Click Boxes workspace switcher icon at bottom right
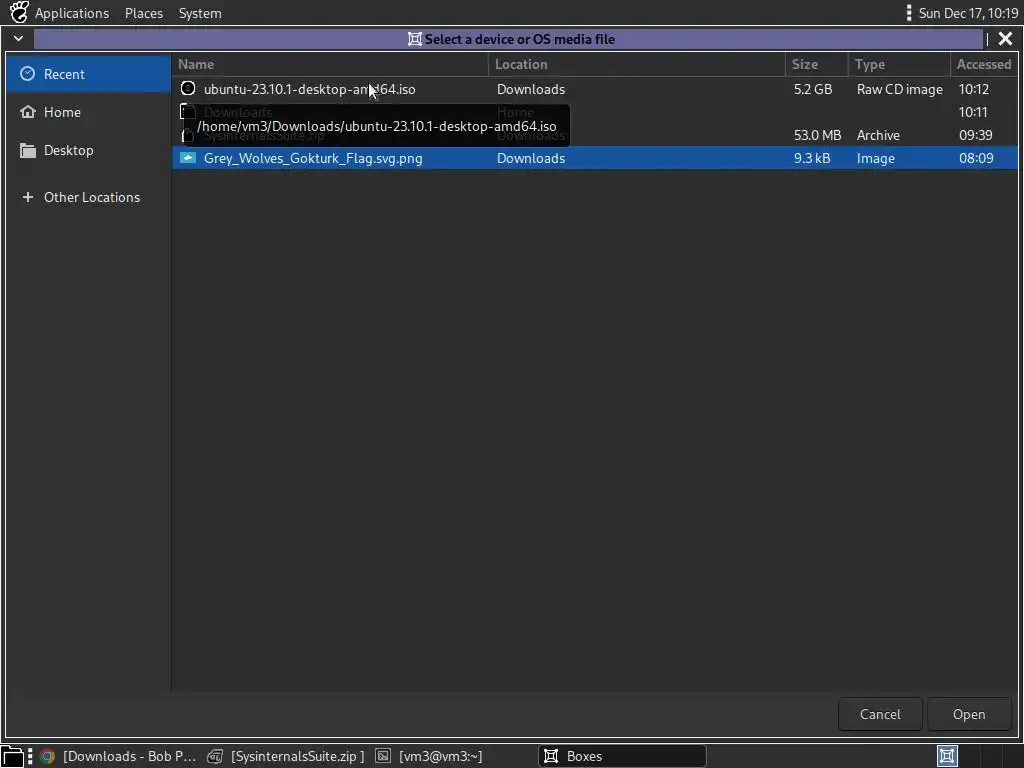 click(947, 756)
